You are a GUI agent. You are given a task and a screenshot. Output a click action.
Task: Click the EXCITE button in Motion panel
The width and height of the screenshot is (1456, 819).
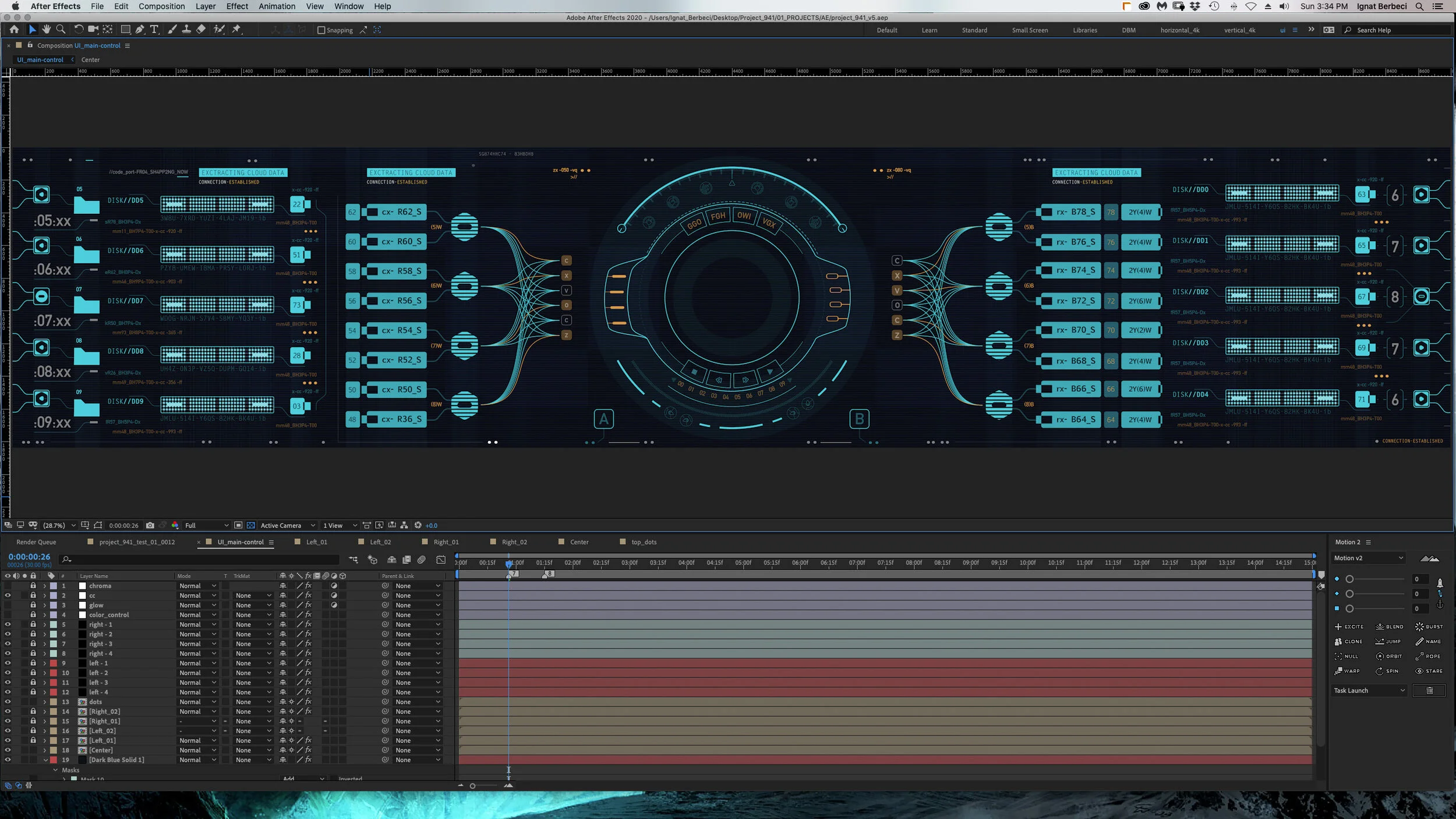[x=1349, y=627]
